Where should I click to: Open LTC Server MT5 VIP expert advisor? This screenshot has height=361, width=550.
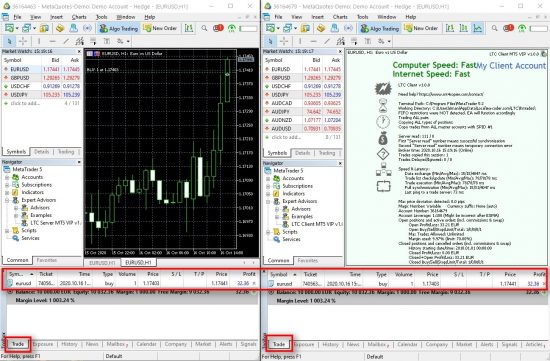[x=51, y=223]
